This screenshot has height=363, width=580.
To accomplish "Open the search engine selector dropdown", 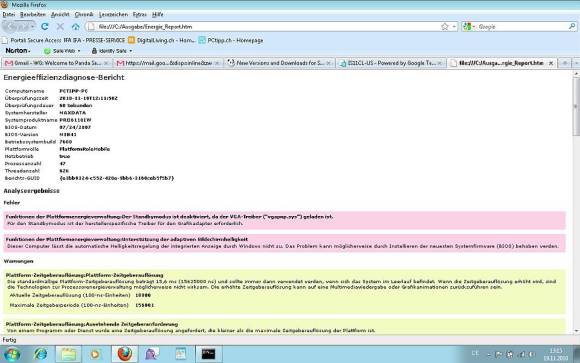I will (473, 27).
